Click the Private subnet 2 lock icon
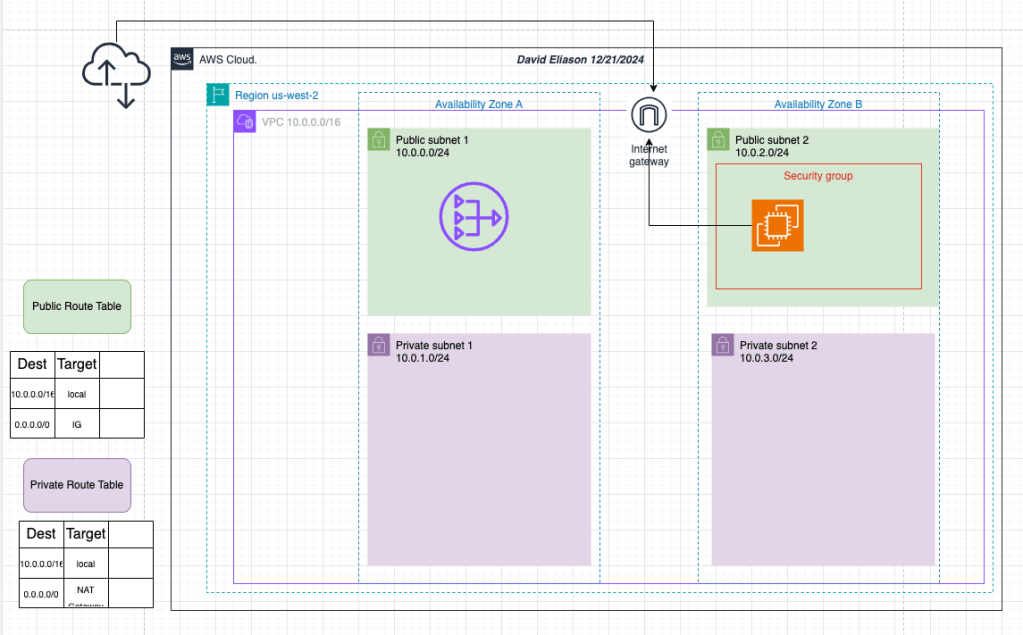This screenshot has width=1023, height=635. tap(723, 345)
